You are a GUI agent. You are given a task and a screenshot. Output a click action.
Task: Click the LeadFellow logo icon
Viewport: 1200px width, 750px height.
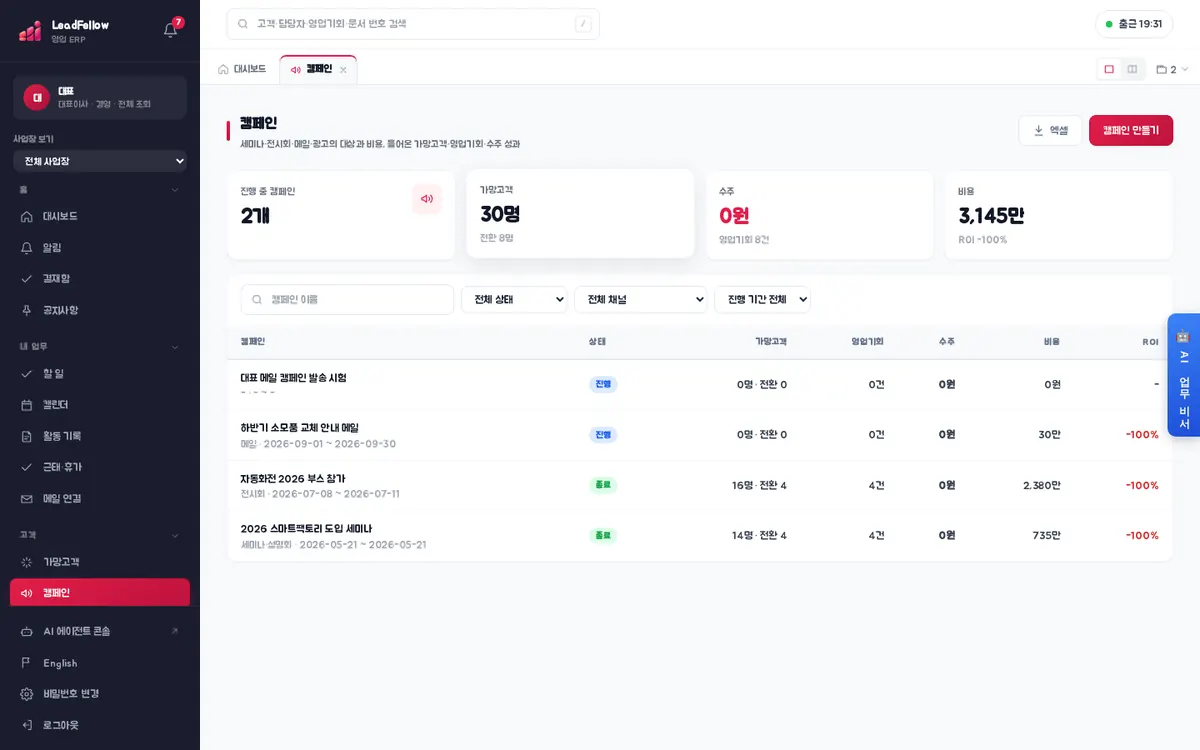(x=29, y=30)
